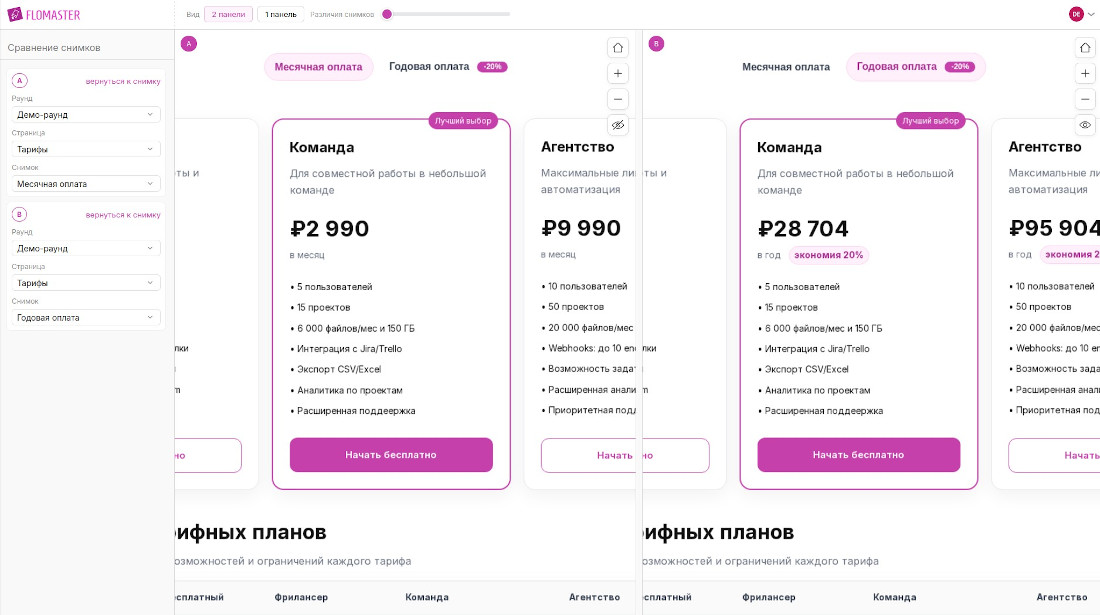Switch view to «1 панель»
Screen dimensions: 1100x615
280,14
